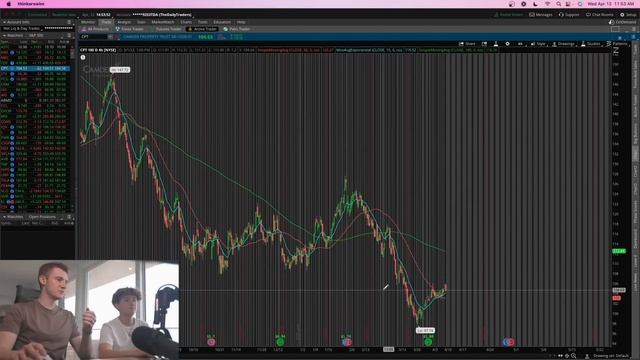Screen dimensions: 640x360
Task: Click the CPT symbol input field
Action: tap(93, 37)
